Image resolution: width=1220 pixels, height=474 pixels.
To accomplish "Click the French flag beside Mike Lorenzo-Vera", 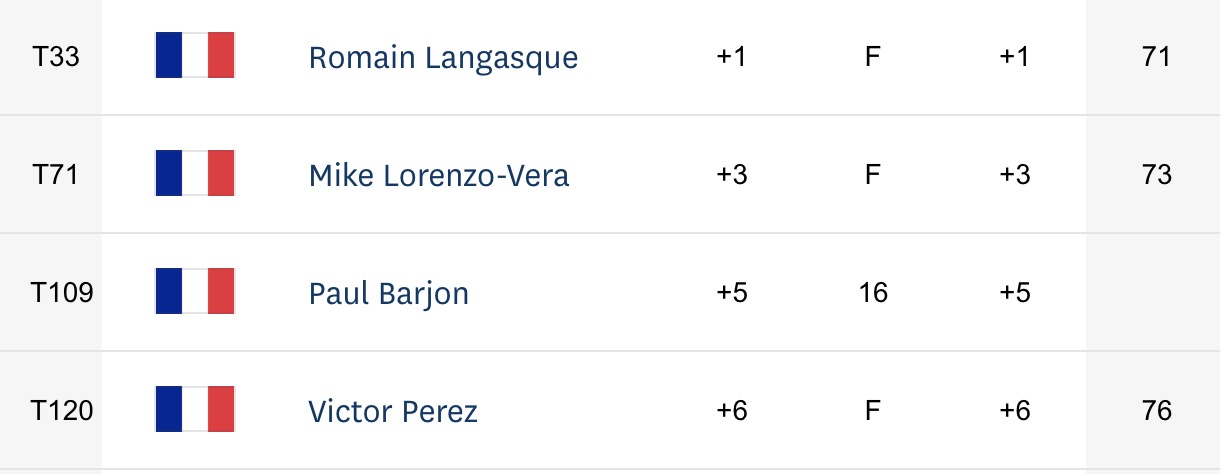I will pos(195,173).
